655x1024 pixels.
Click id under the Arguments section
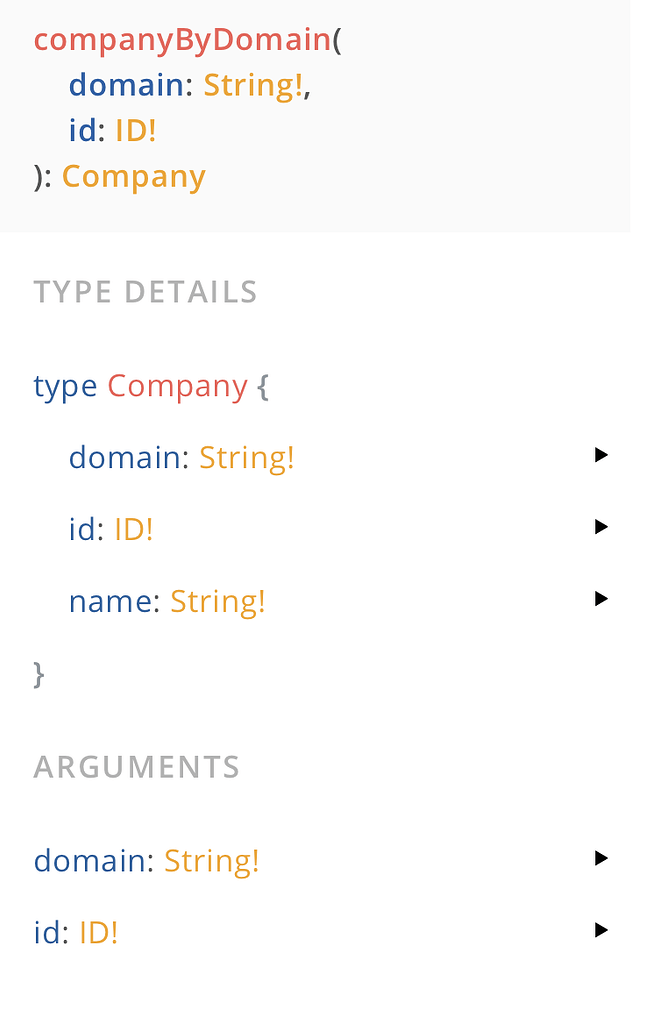(47, 932)
